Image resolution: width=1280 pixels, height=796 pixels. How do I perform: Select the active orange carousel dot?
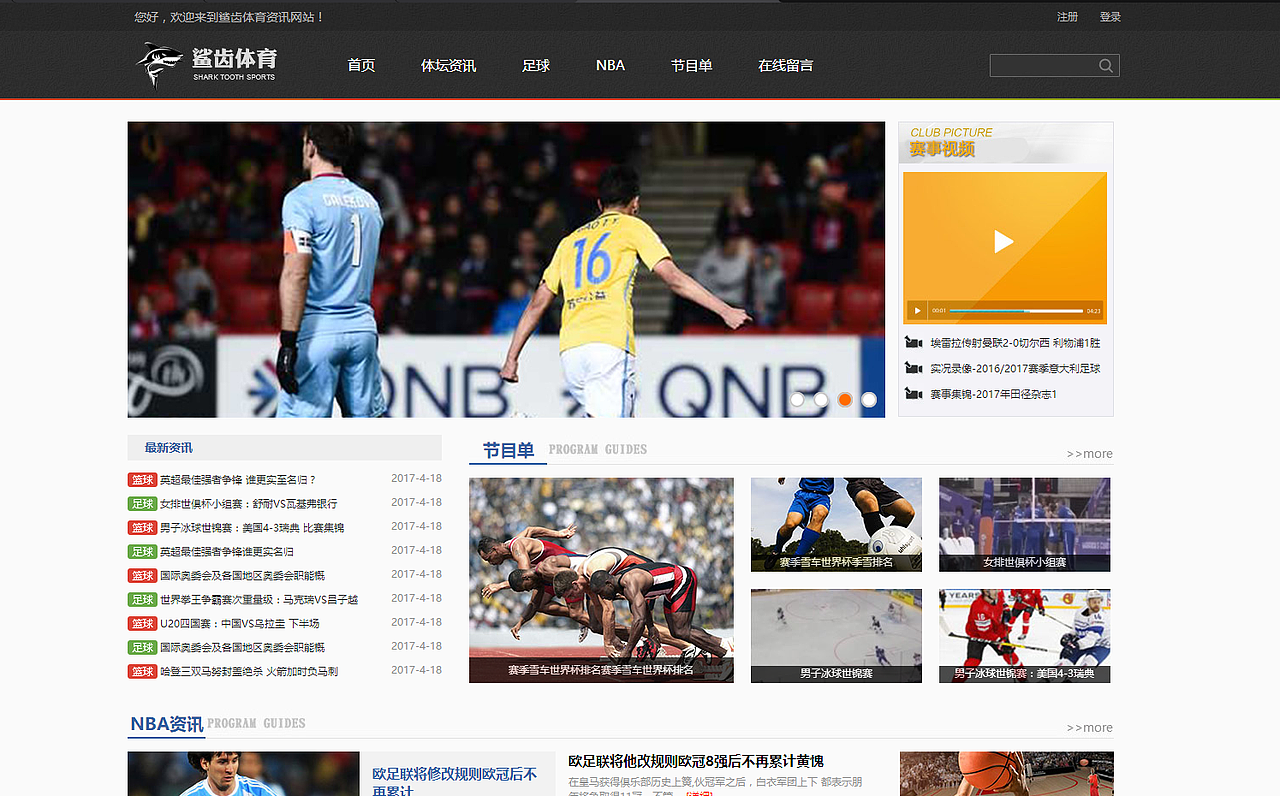pos(845,400)
